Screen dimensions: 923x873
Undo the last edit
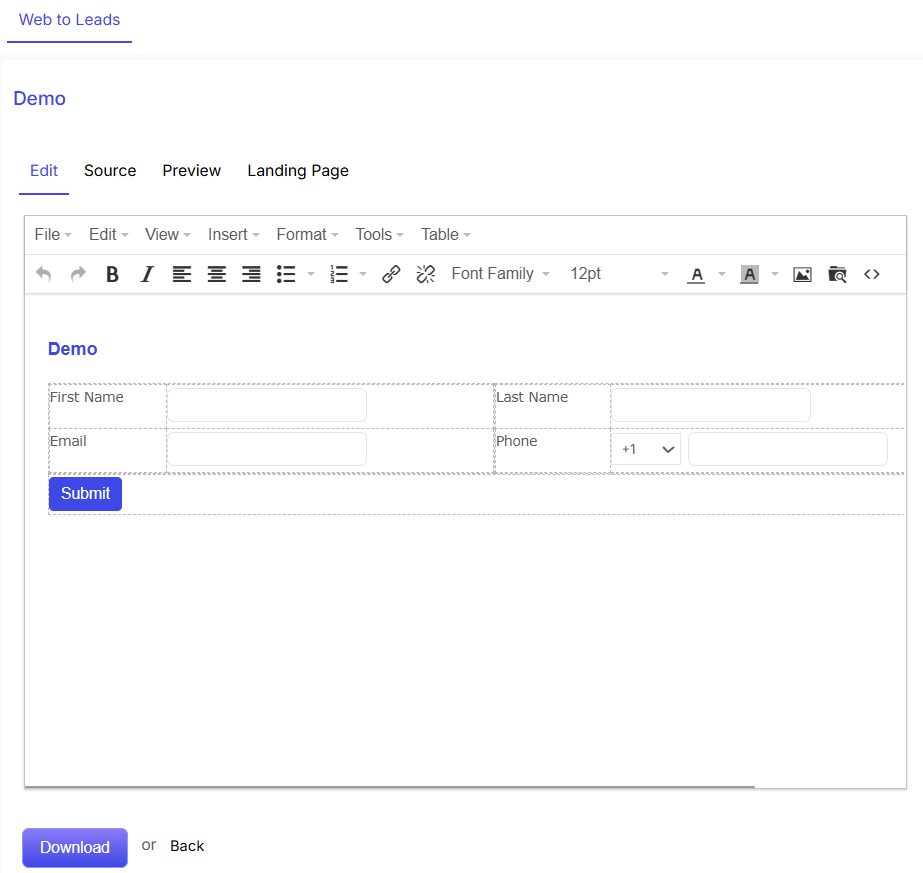point(44,274)
